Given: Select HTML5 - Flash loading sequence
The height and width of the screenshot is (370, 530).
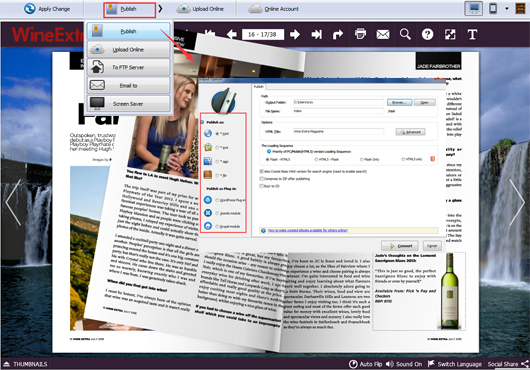Looking at the screenshot, I should click(316, 159).
